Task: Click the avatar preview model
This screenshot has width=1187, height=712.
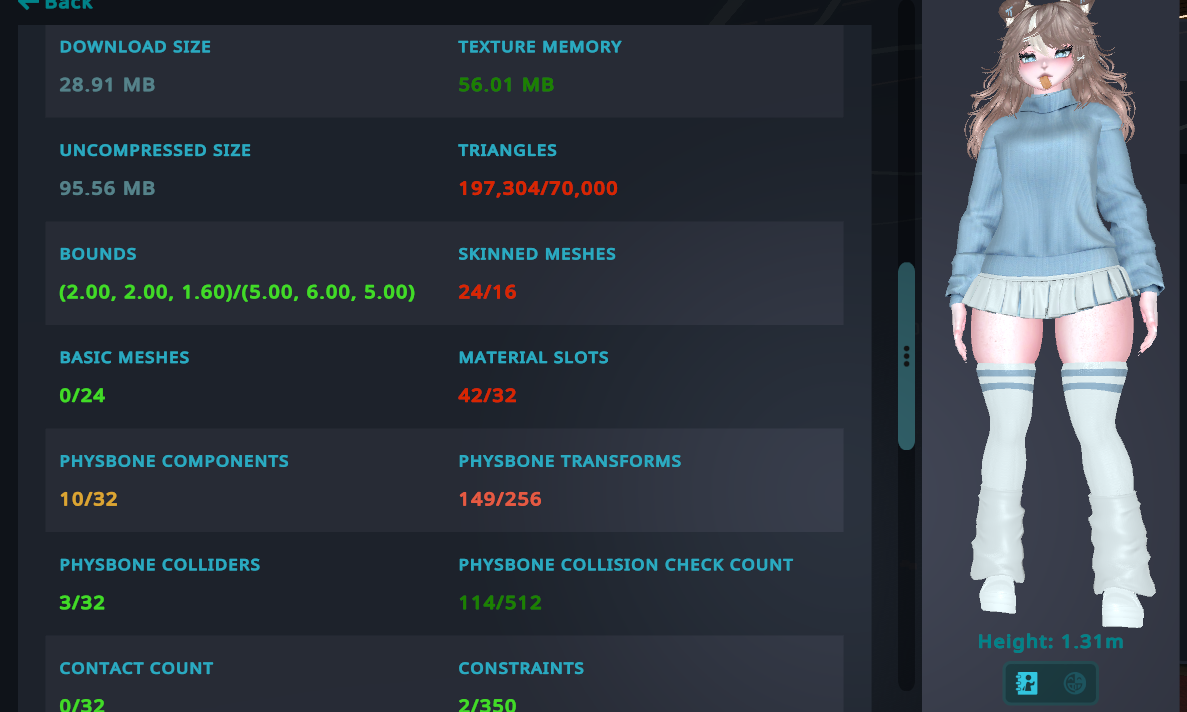Action: [x=1053, y=314]
